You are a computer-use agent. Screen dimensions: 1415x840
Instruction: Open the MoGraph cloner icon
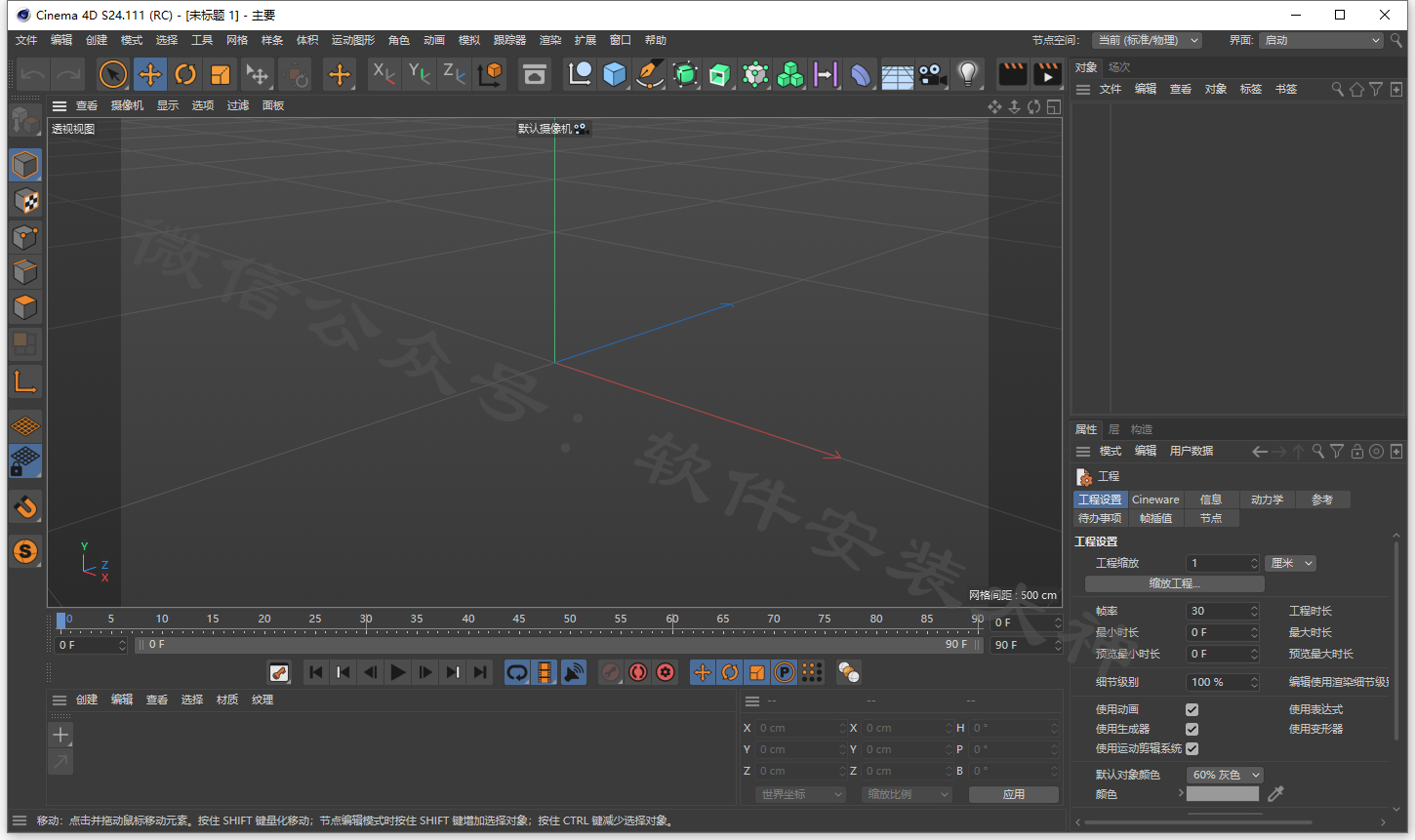790,74
